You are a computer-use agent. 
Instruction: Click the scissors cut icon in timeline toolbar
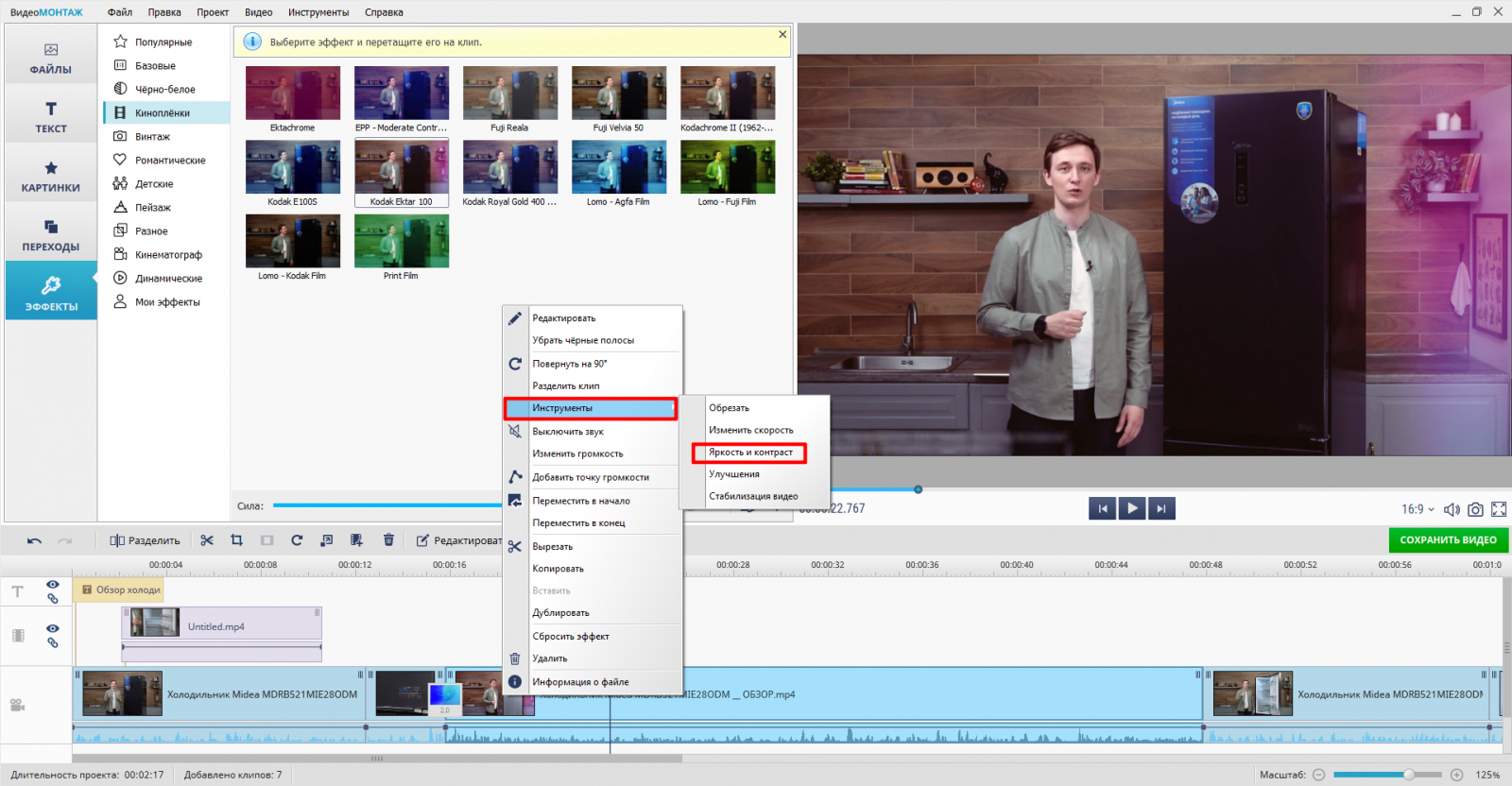(207, 540)
